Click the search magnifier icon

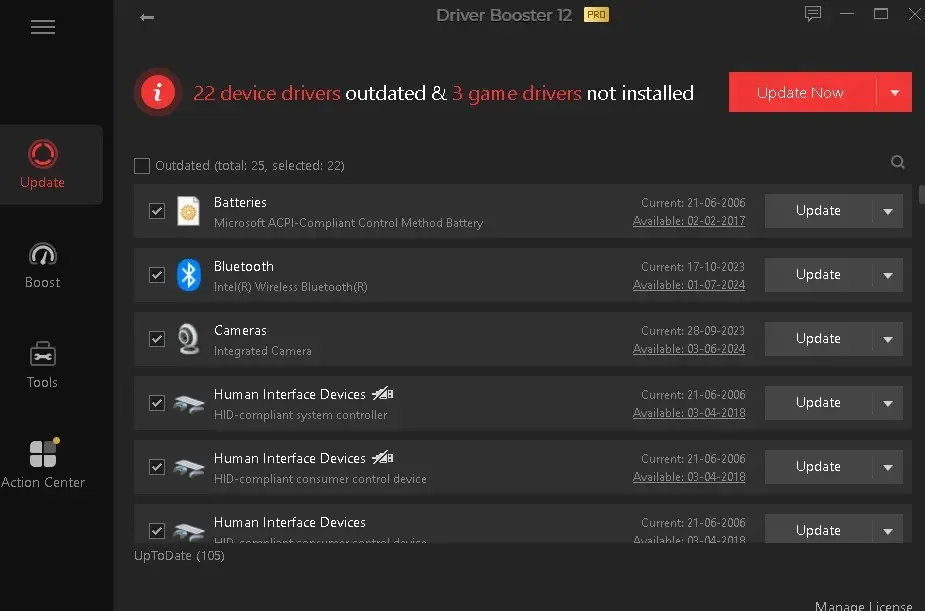(897, 161)
